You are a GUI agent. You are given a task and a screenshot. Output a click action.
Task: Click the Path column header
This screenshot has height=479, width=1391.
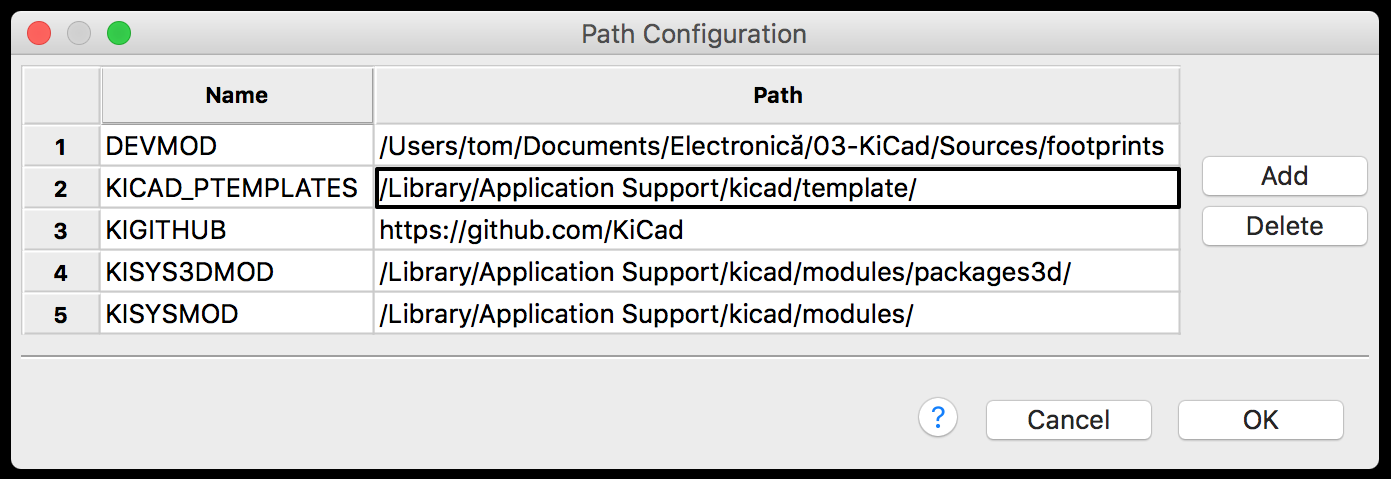click(777, 96)
